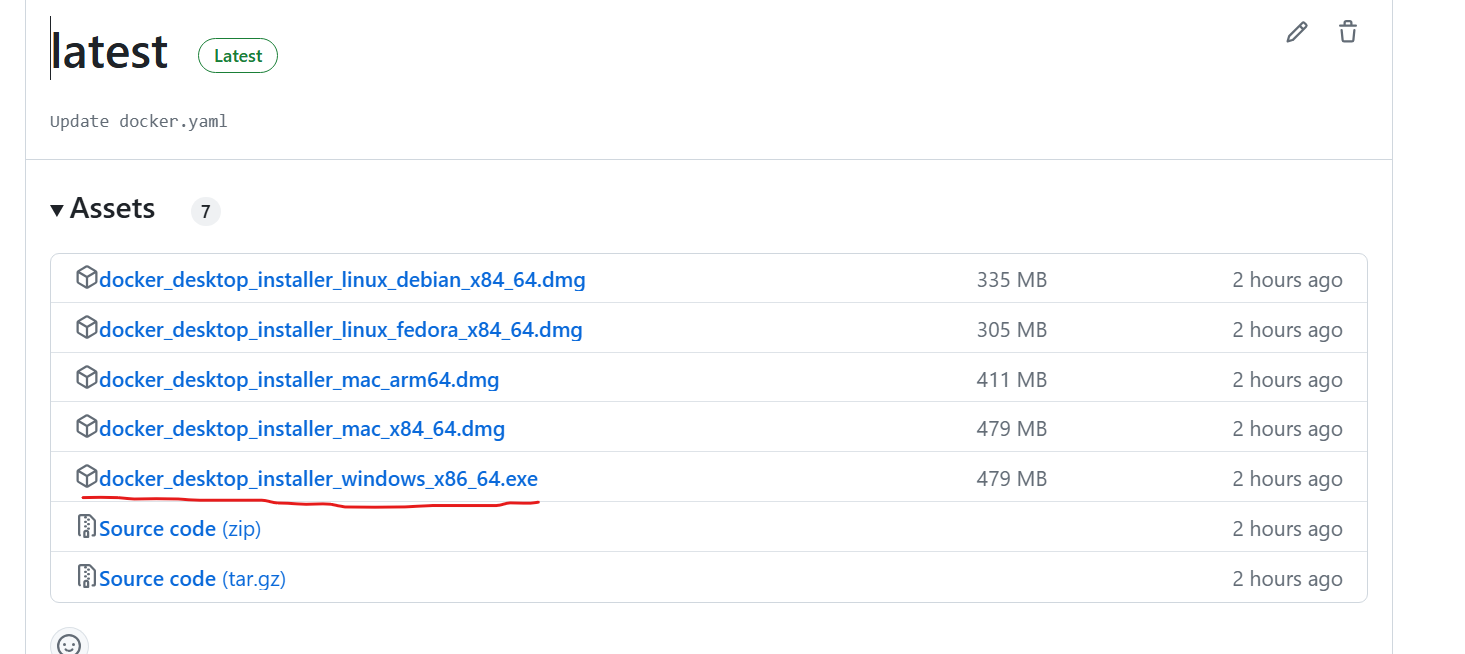Screen dimensions: 1465x654
Task: Download docker_desktop_installer_linux_debian_x84_64.dmg
Action: tap(343, 280)
